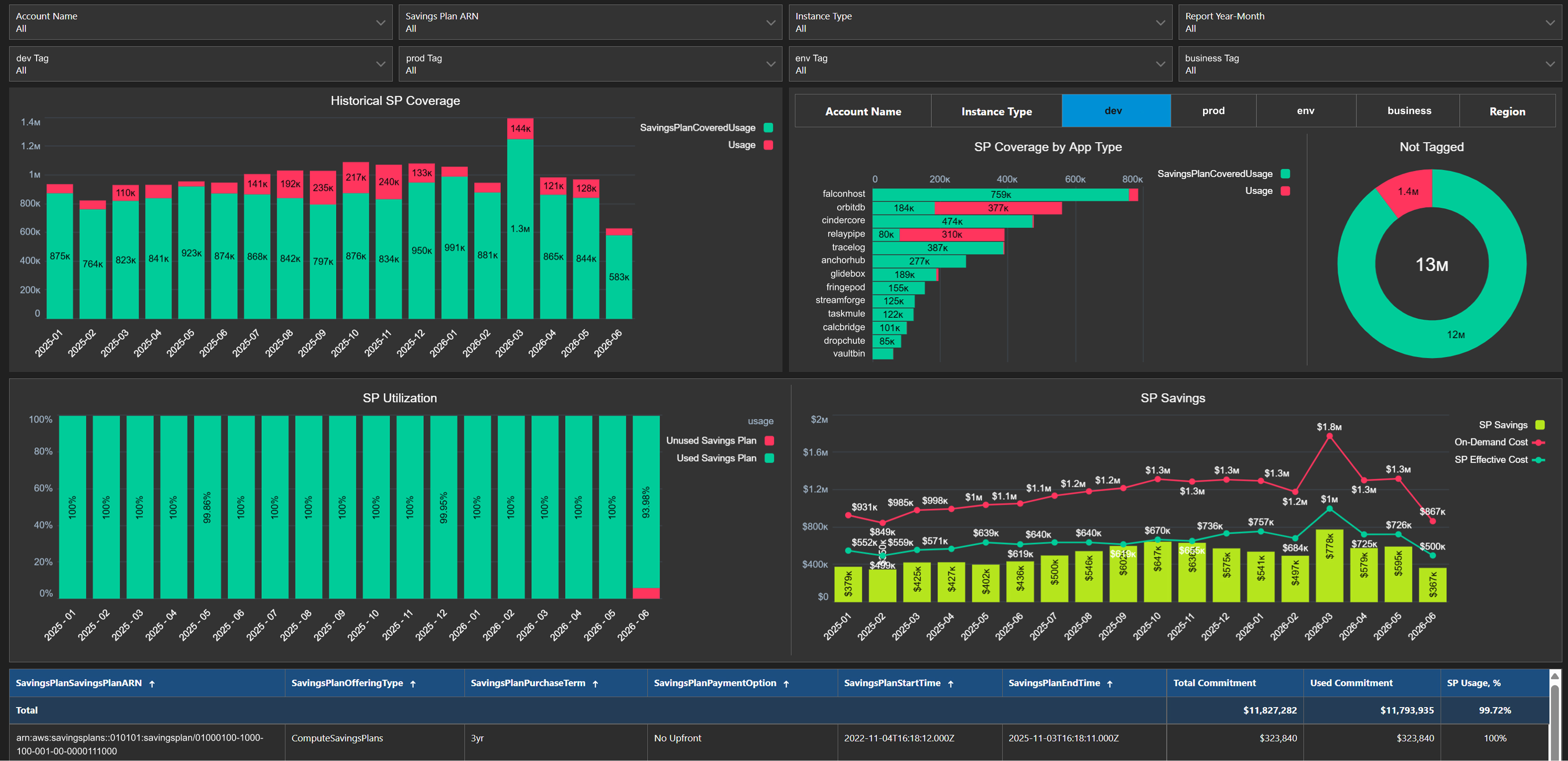Click the Total Commitment column header
The height and width of the screenshot is (761, 1568).
1234,683
